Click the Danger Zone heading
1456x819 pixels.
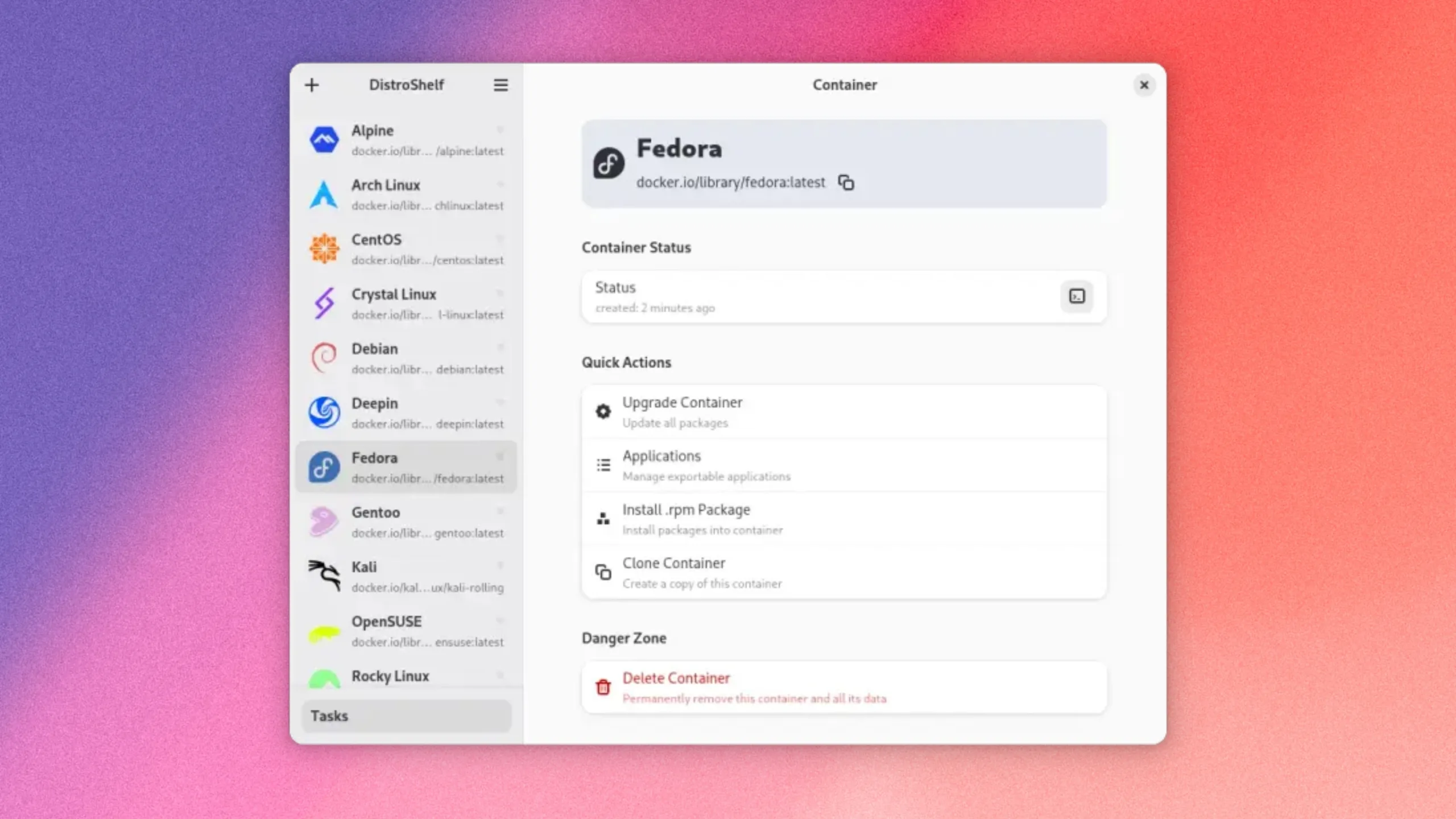click(624, 638)
